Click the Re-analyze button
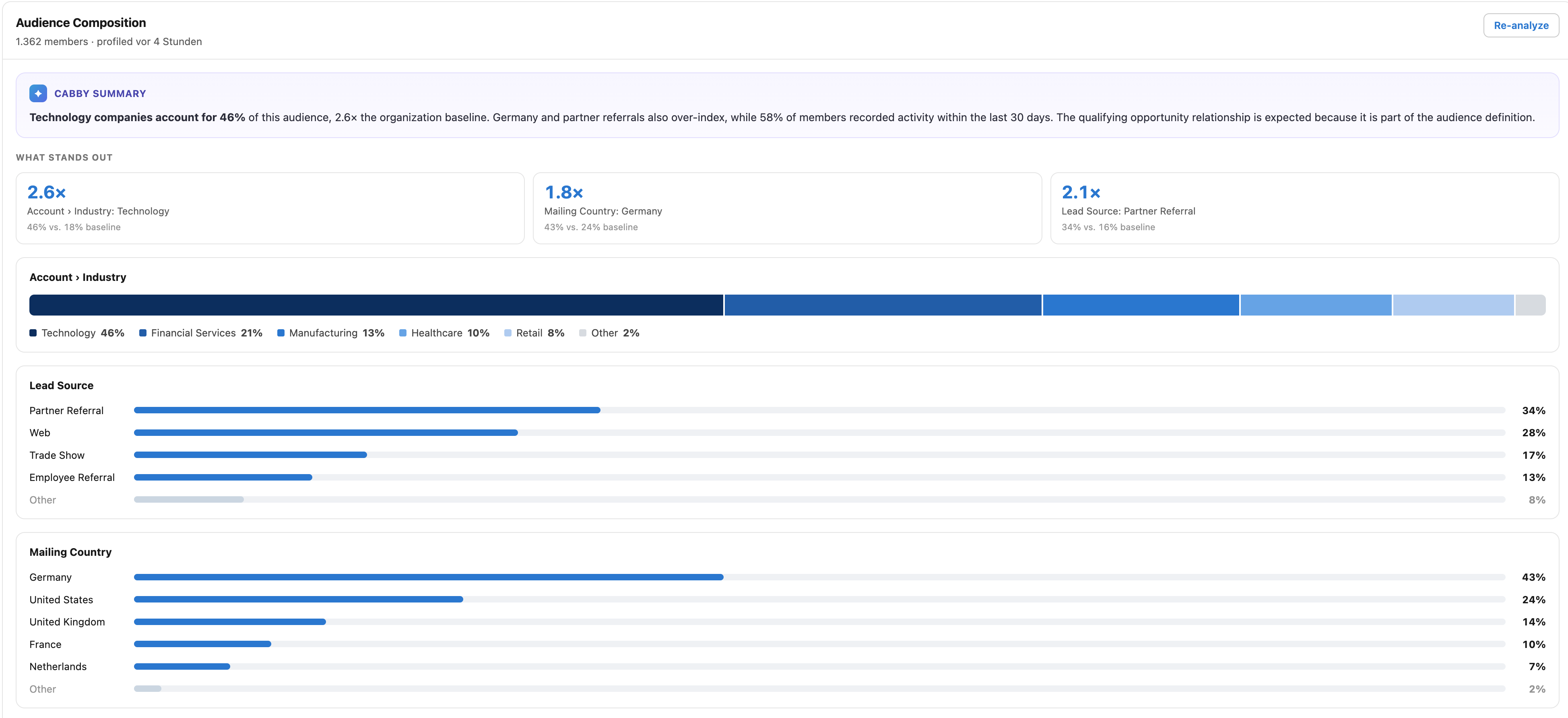The width and height of the screenshot is (1568, 718). point(1521,25)
